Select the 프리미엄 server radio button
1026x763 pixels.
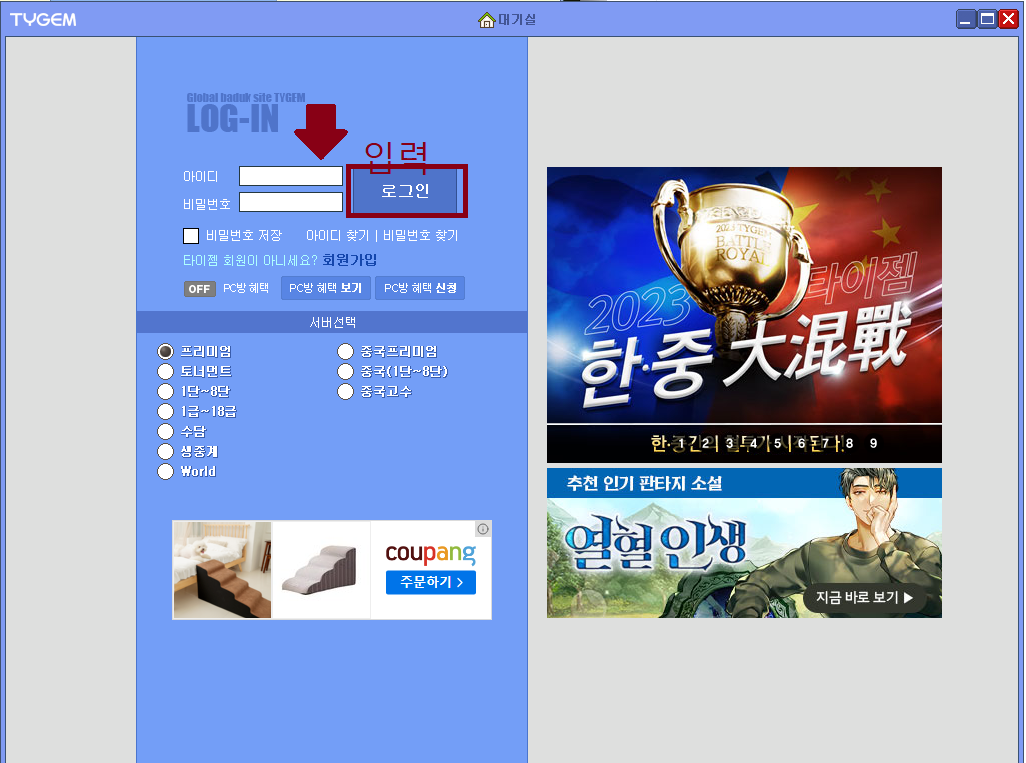(166, 351)
